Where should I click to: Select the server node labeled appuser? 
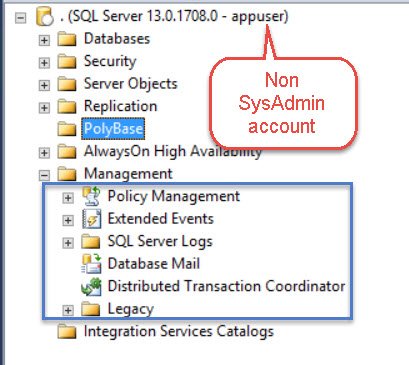pos(174,16)
